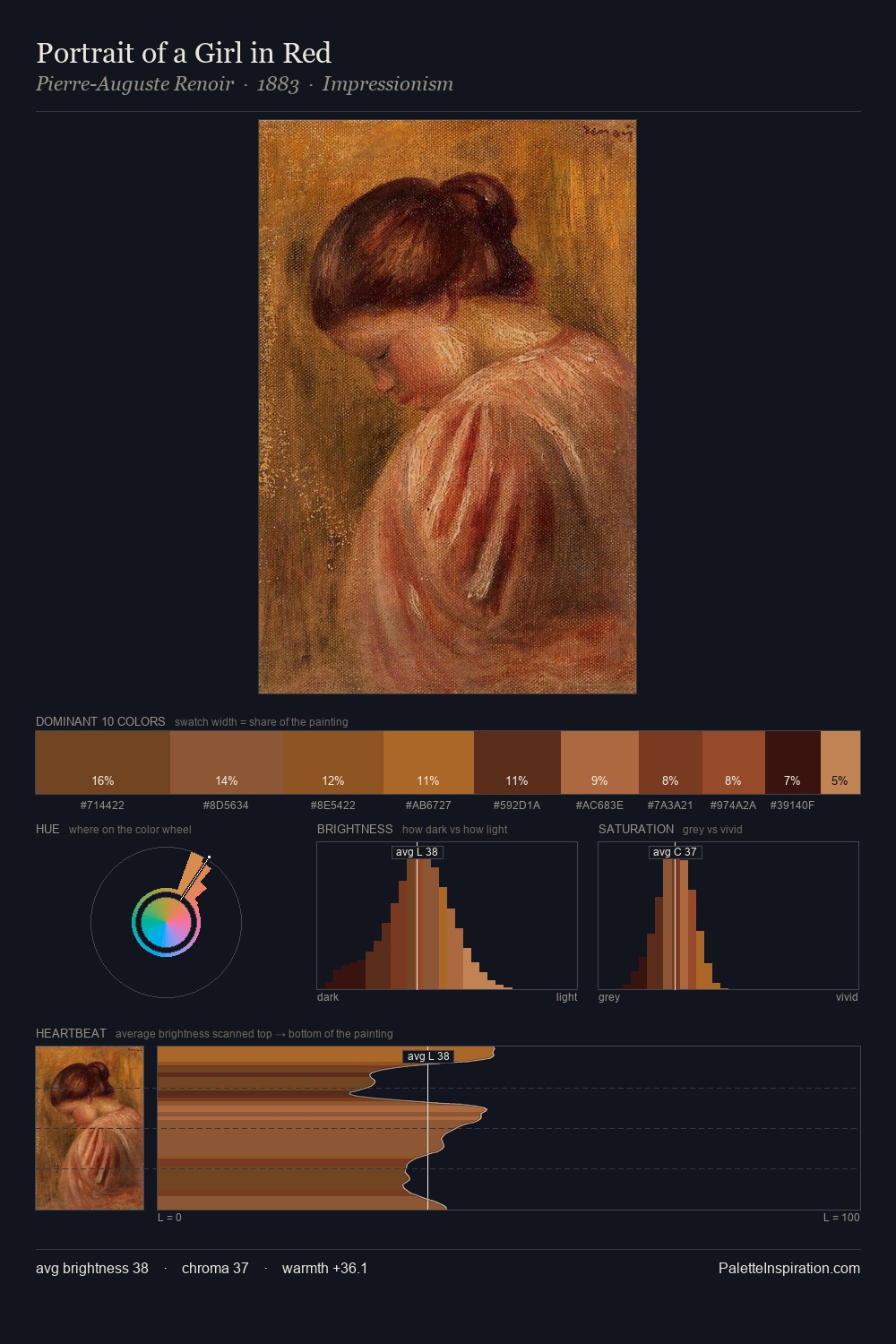Click the 'SATURATION' section heading
The width and height of the screenshot is (896, 1344).
pos(636,829)
